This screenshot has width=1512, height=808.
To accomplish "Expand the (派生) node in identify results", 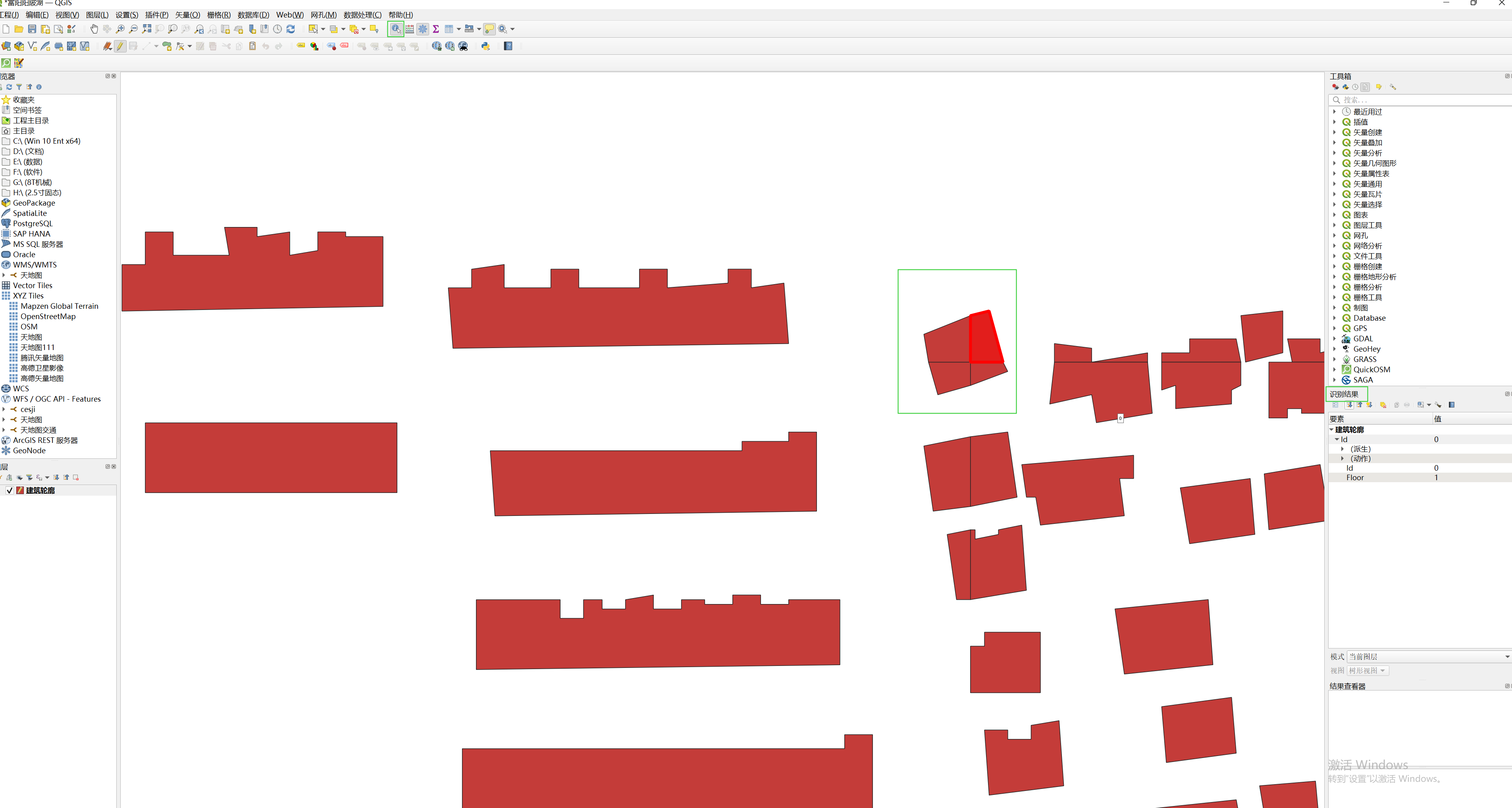I will [x=1343, y=449].
